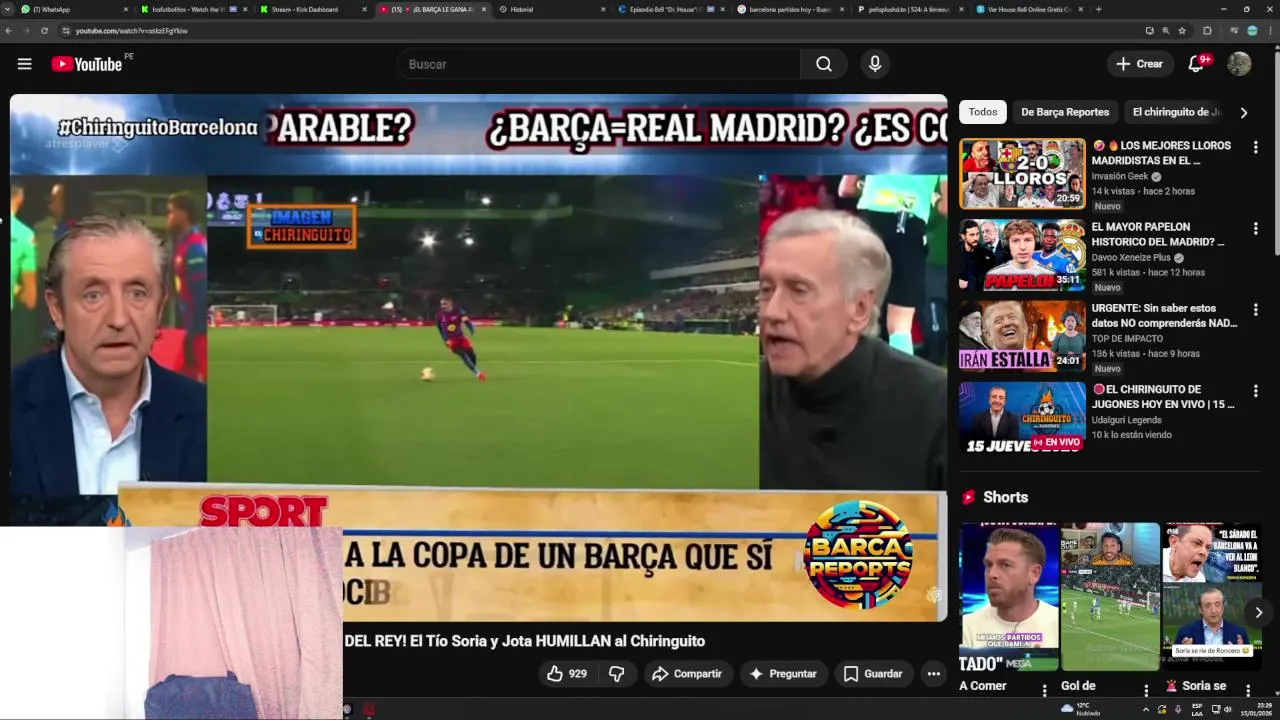Open options menu for EL CHIRINGUITO DE JUGONES video
The image size is (1280, 720).
tap(1255, 391)
